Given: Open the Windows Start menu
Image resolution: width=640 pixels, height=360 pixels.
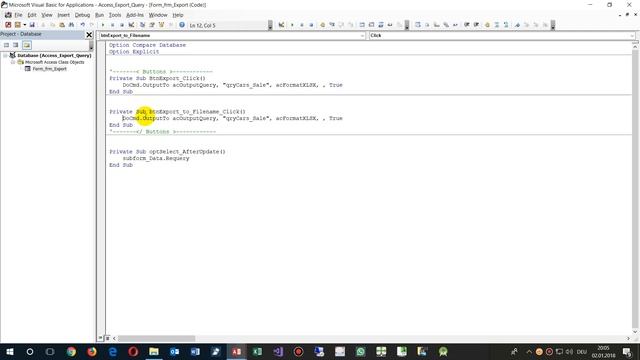Looking at the screenshot, I should (x=9, y=351).
